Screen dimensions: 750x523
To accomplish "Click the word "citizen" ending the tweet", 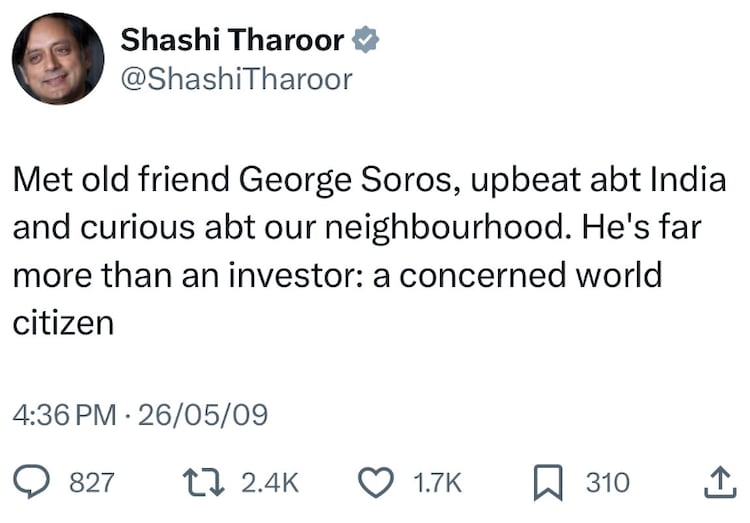I will 62,323.
